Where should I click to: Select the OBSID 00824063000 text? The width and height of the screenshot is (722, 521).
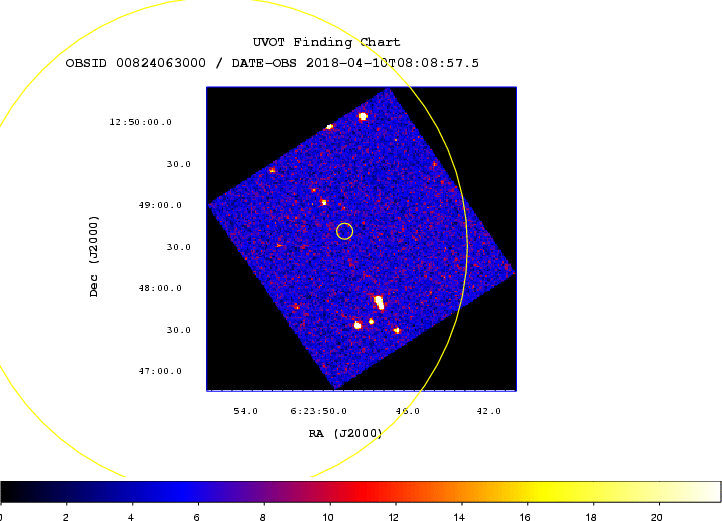pos(135,63)
